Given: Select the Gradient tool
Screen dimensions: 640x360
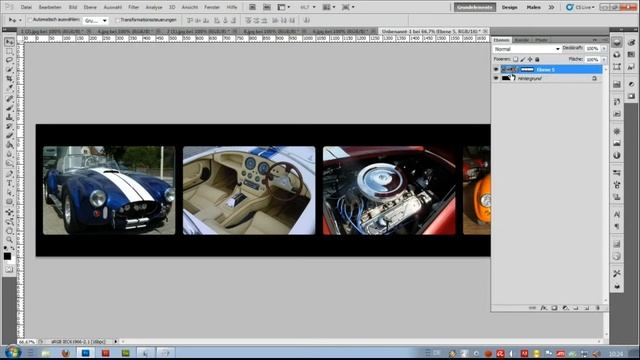Looking at the screenshot, I should 9,144.
